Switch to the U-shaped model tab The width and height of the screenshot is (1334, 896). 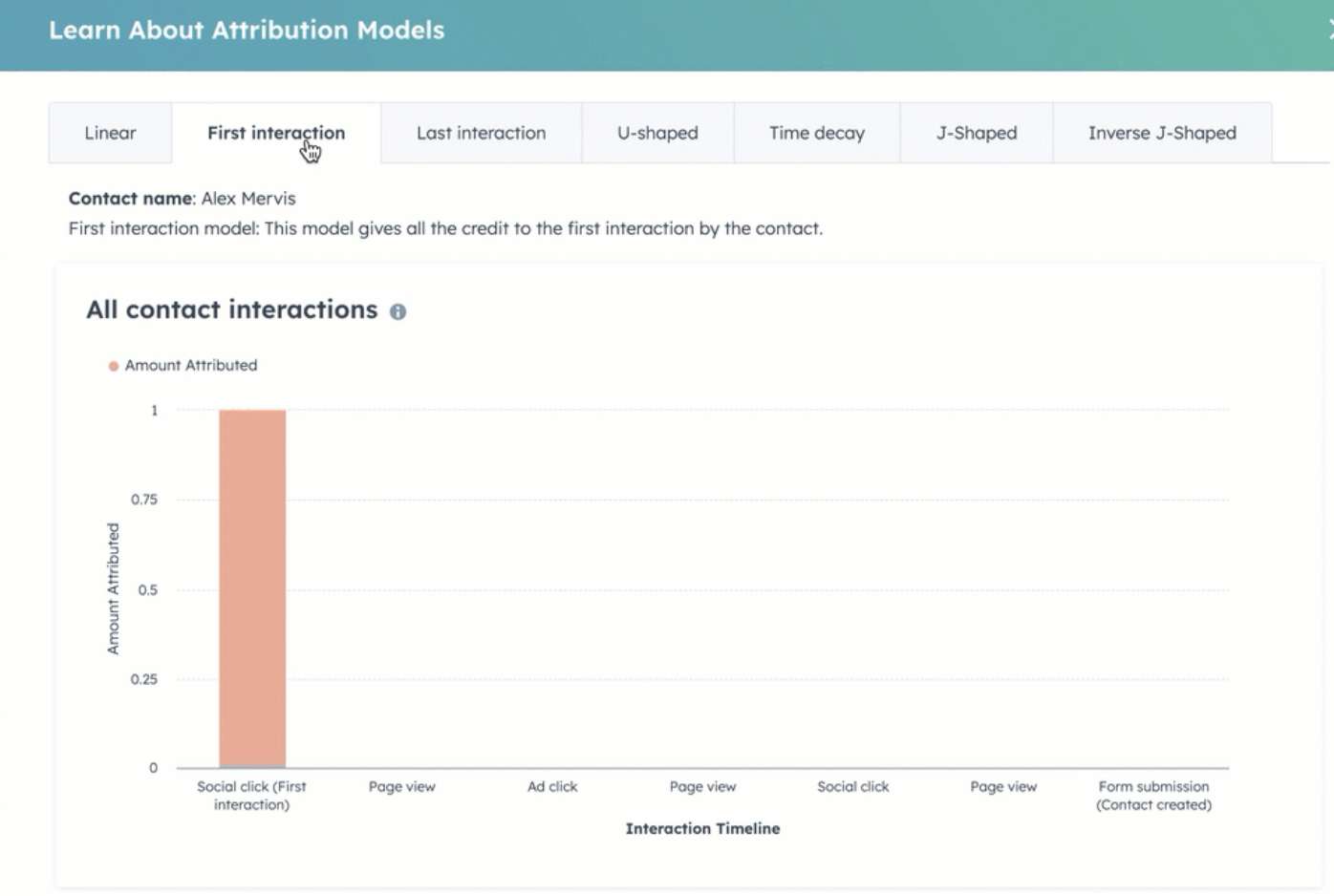657,133
